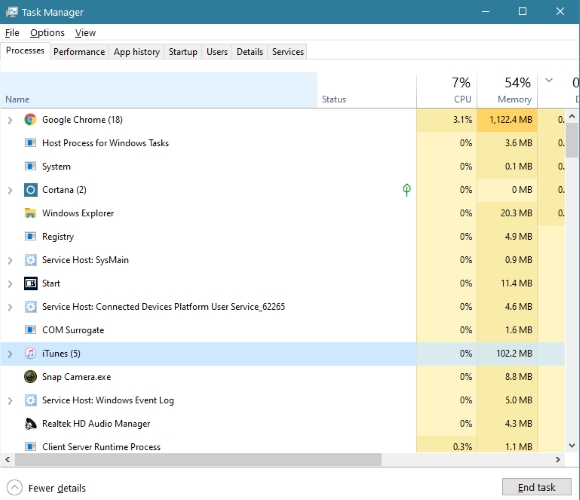Click the 0.3% CPU value for Client Server Runtime
580x500 pixels.
[462, 447]
